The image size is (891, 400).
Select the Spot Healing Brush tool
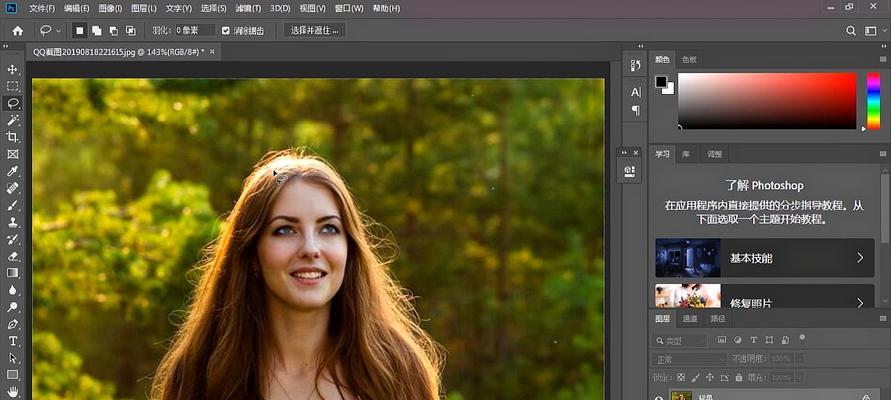tap(13, 188)
